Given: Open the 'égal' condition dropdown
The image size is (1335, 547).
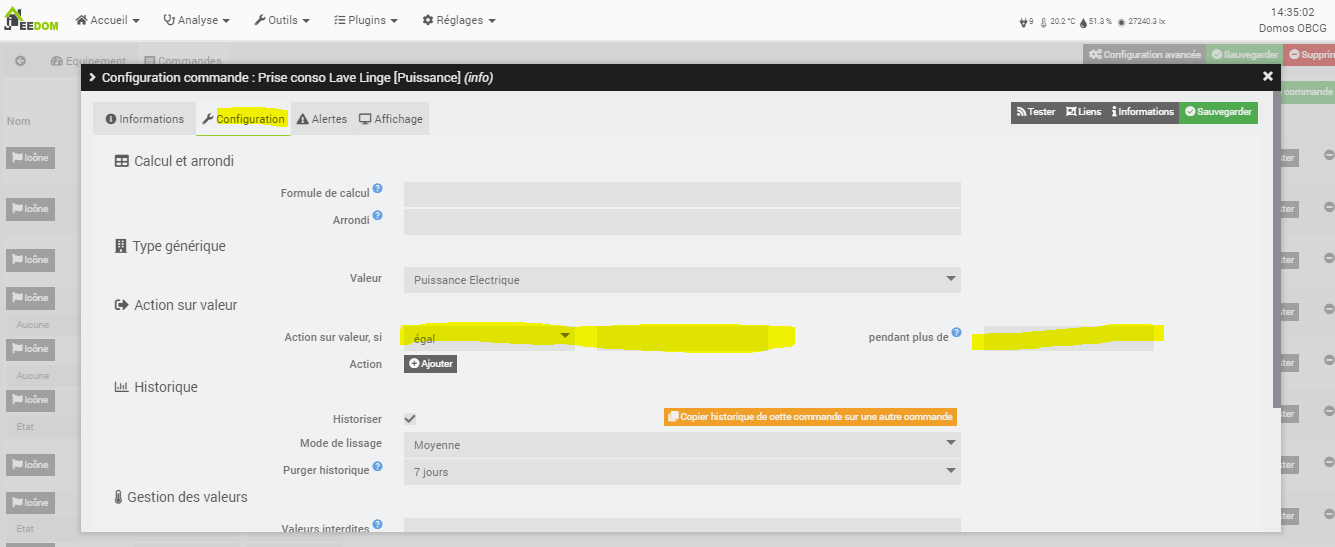Looking at the screenshot, I should (488, 338).
